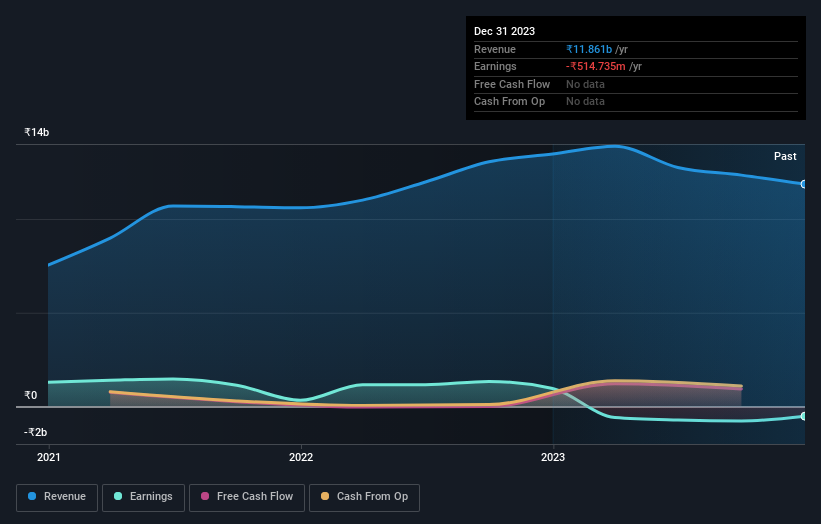Click the ₹11.861b revenue value
This screenshot has height=524, width=821.
click(x=589, y=49)
